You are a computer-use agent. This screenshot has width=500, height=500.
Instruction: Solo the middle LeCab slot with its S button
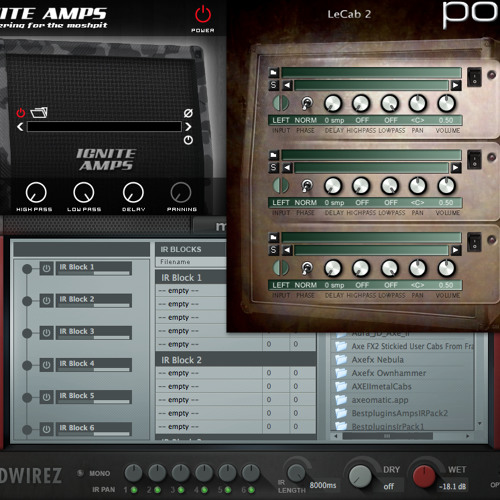point(274,167)
